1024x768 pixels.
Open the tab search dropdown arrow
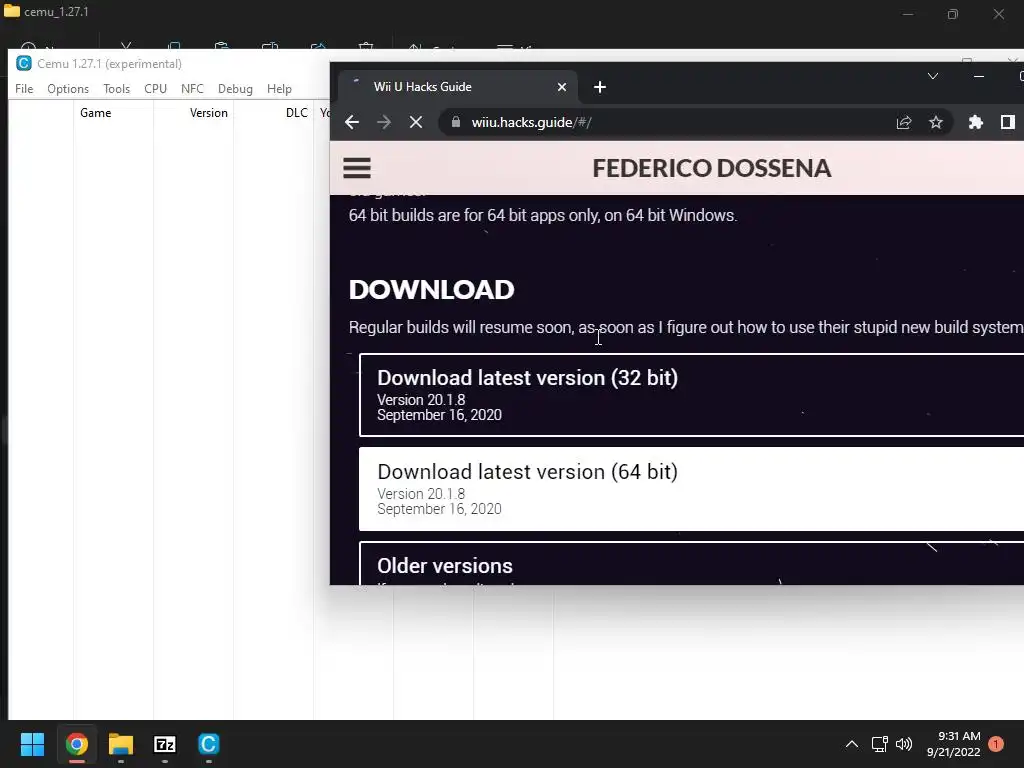click(x=933, y=76)
